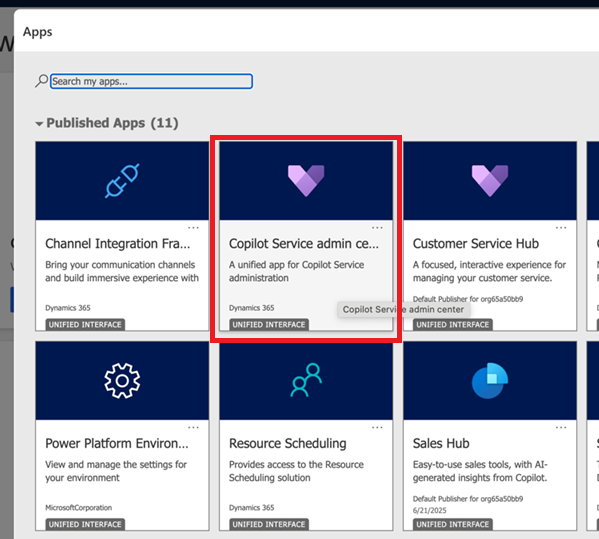
Task: Open more options for Sales Hub
Action: [x=561, y=427]
